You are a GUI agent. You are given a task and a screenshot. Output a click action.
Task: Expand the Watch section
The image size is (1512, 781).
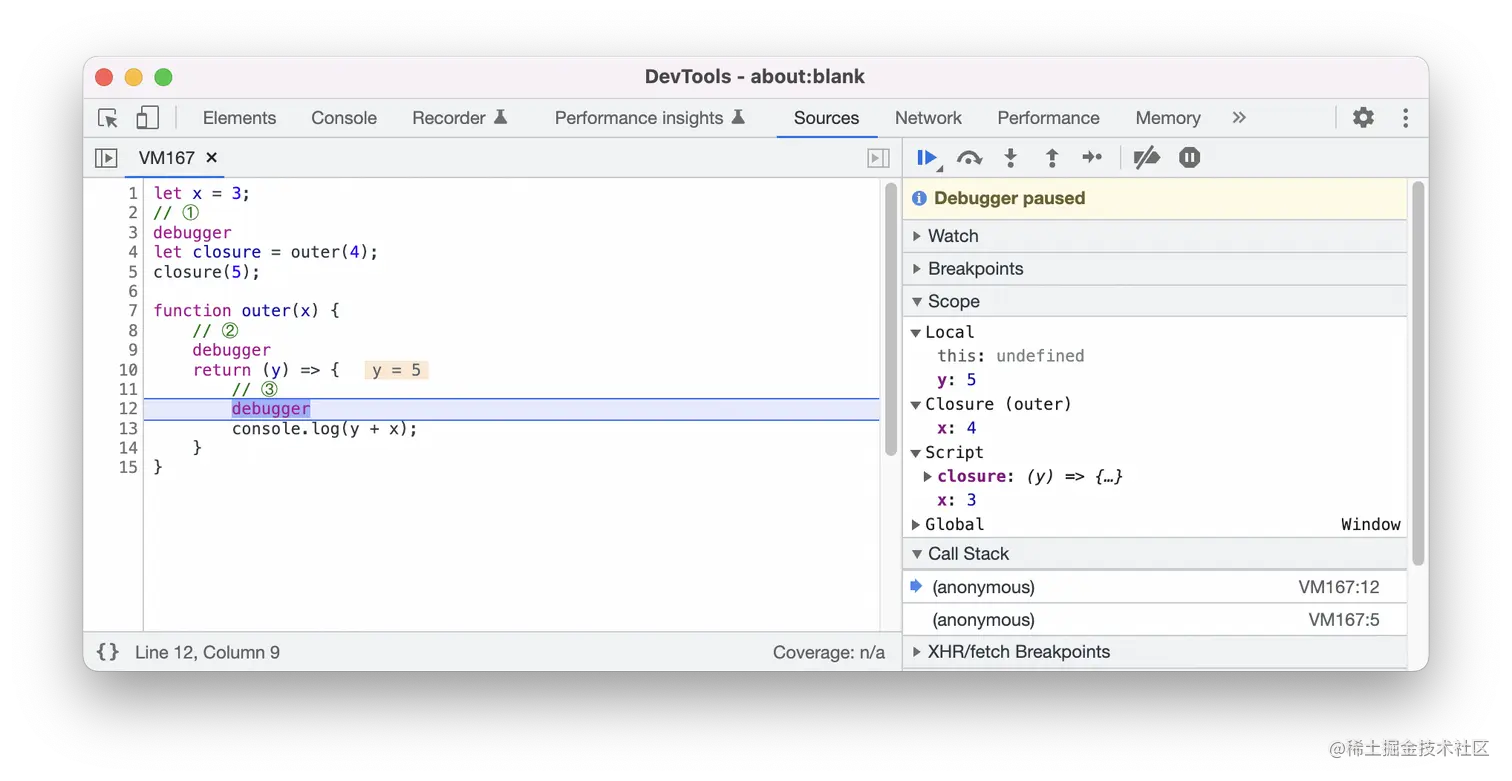coord(1154,236)
